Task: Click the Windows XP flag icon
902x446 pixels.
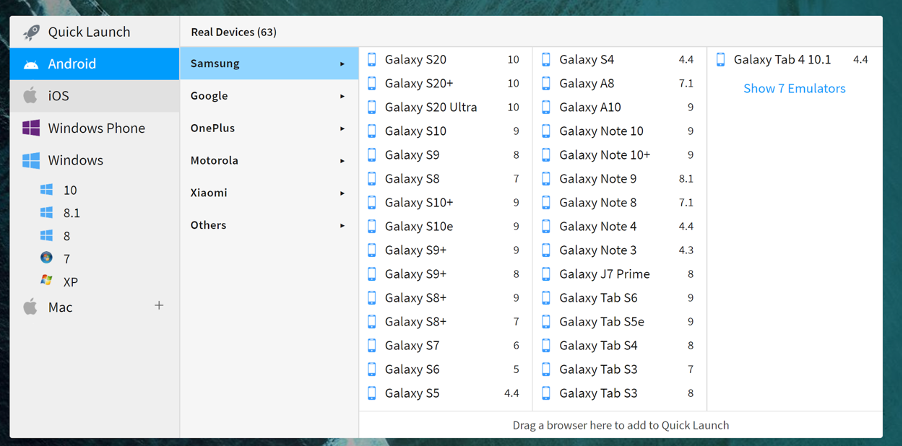Action: point(47,280)
